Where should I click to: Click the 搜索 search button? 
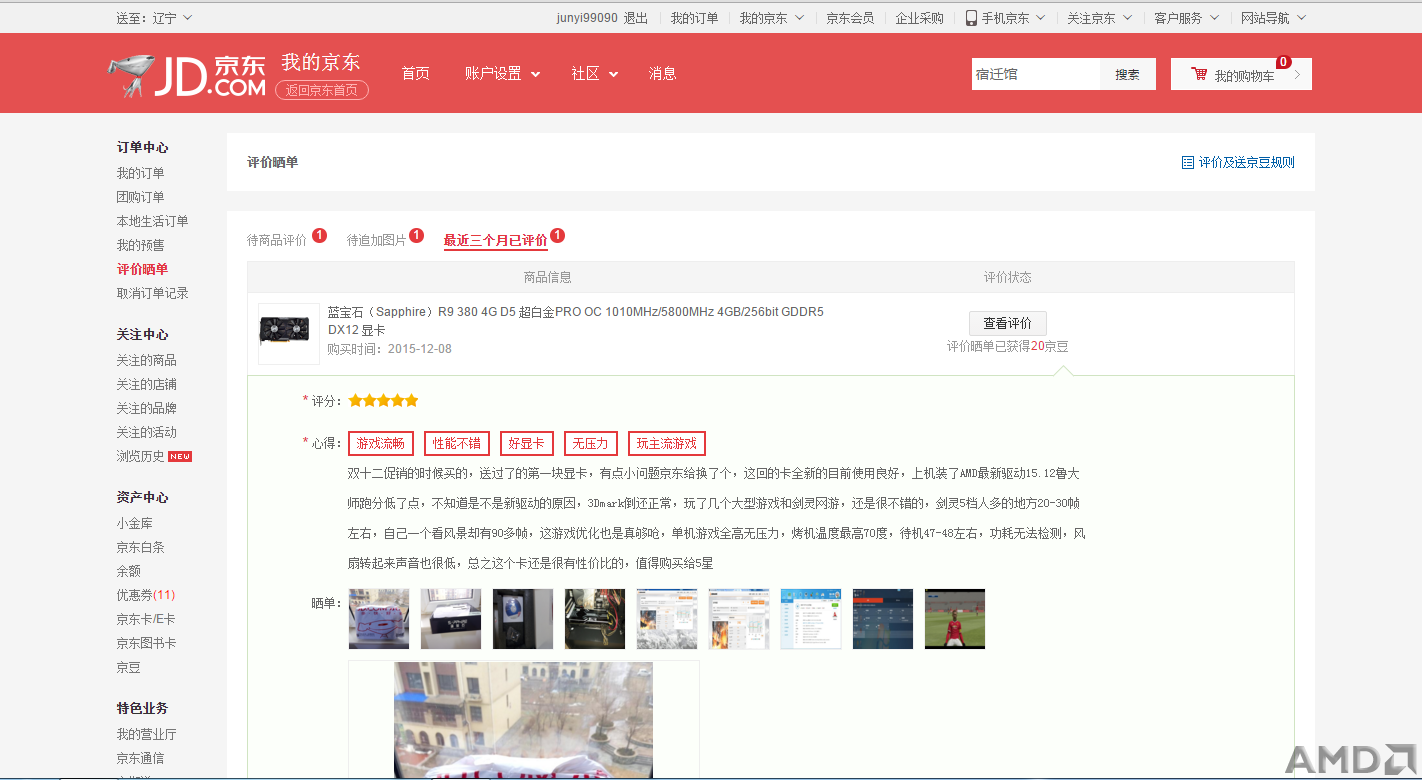point(1128,74)
